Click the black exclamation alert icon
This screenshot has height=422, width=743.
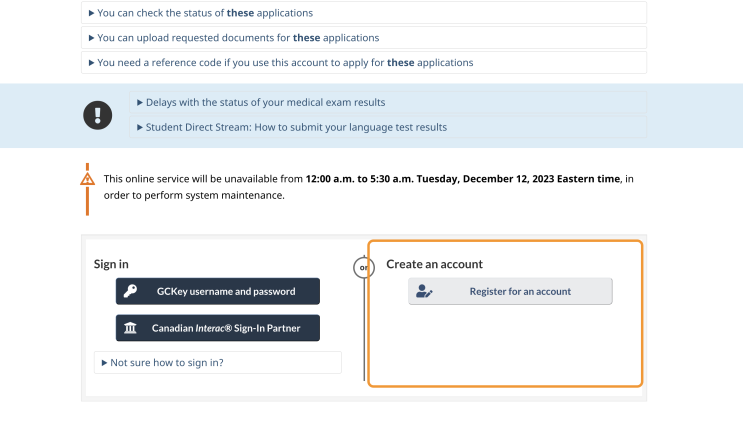[x=98, y=115]
